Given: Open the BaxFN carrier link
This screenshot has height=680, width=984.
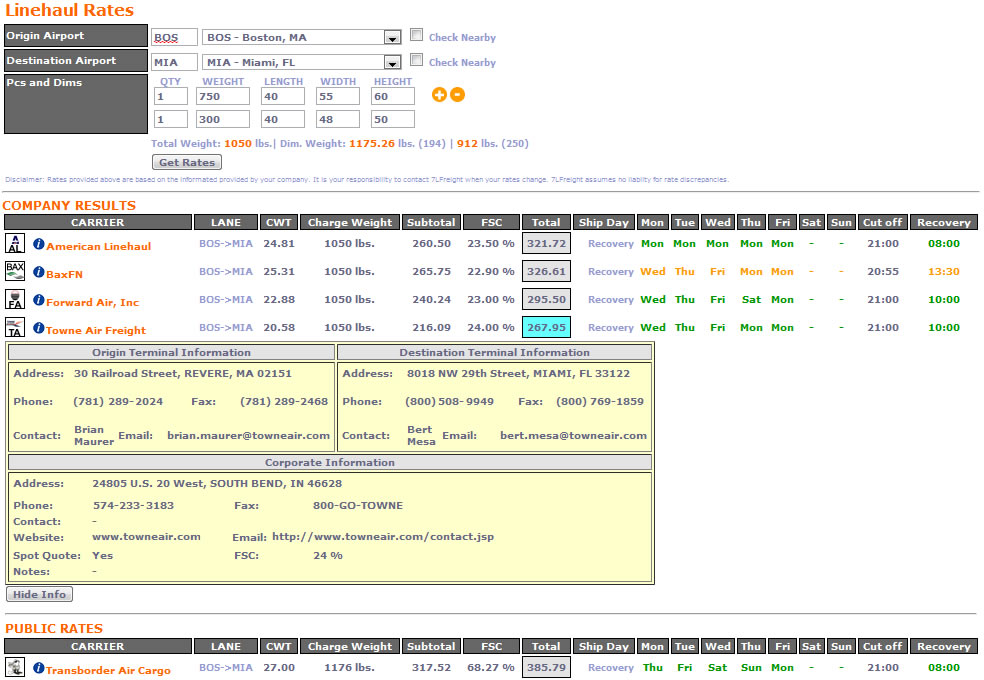Looking at the screenshot, I should [65, 274].
